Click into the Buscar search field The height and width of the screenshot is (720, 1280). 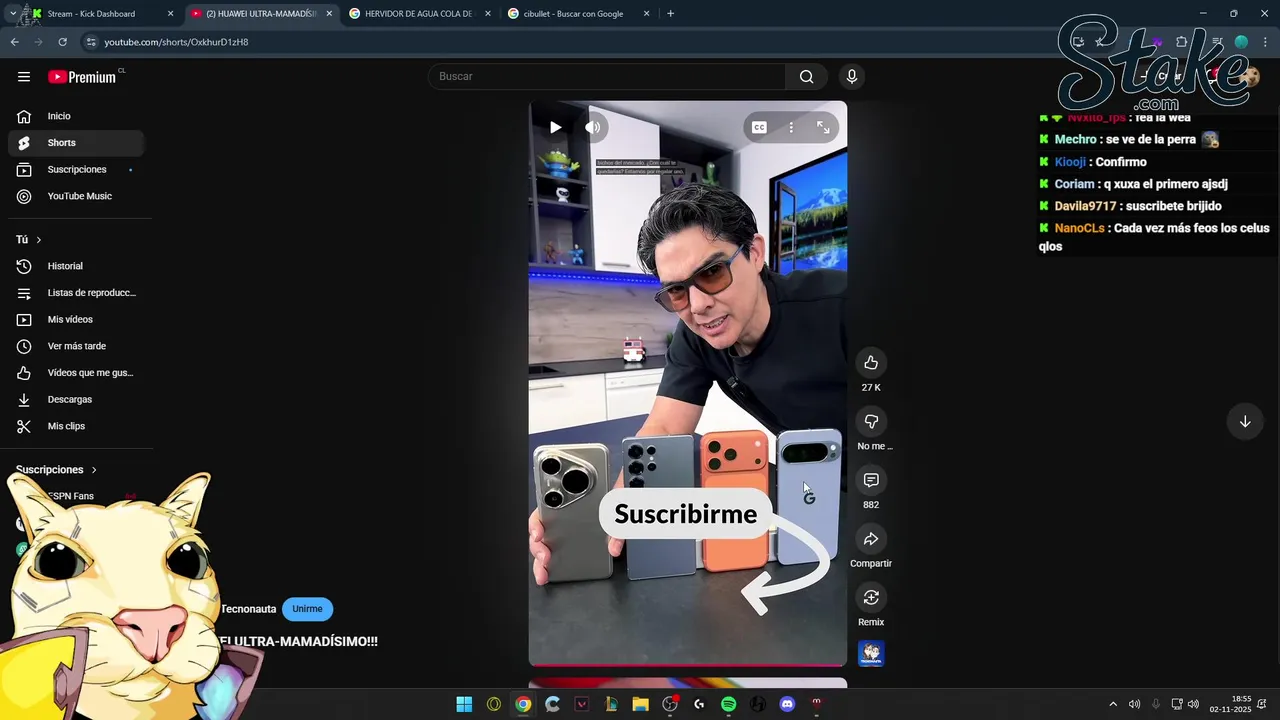(x=608, y=77)
